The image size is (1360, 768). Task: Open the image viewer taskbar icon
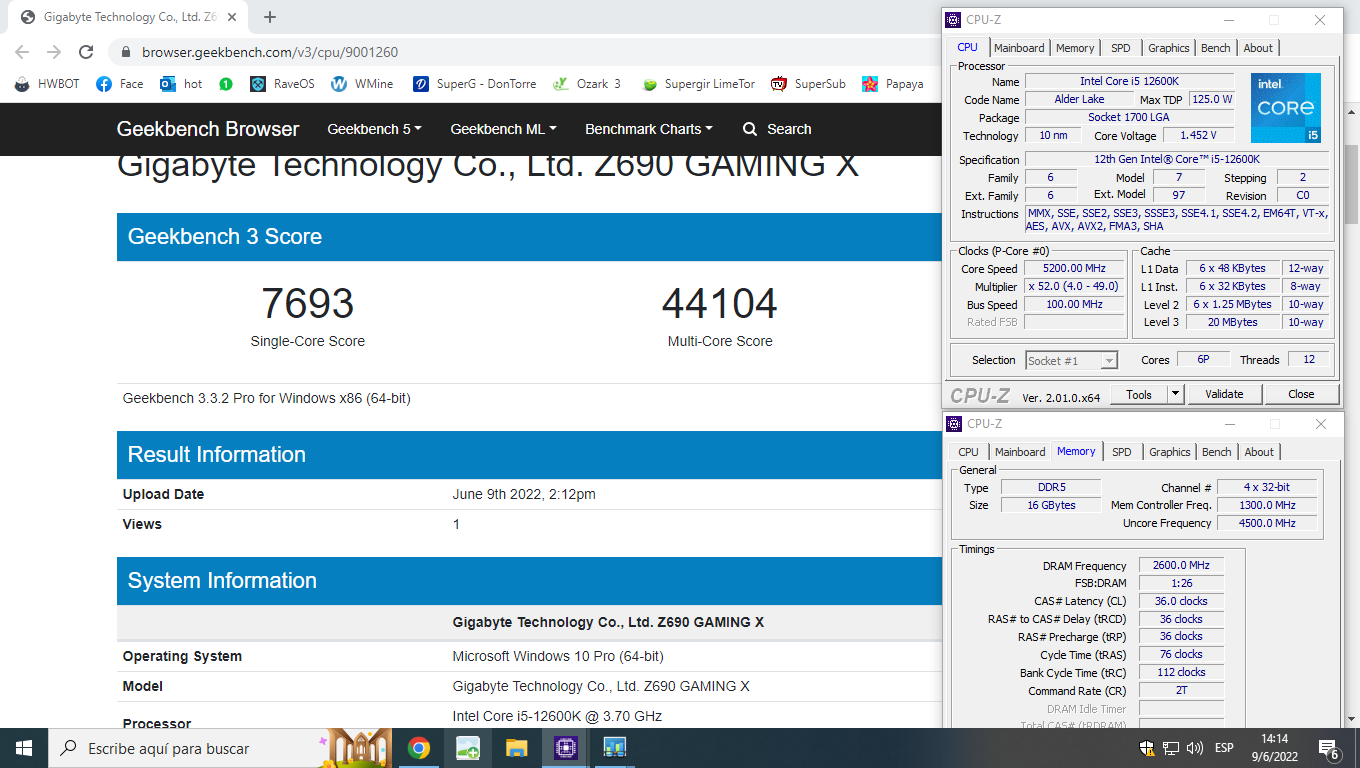[468, 748]
